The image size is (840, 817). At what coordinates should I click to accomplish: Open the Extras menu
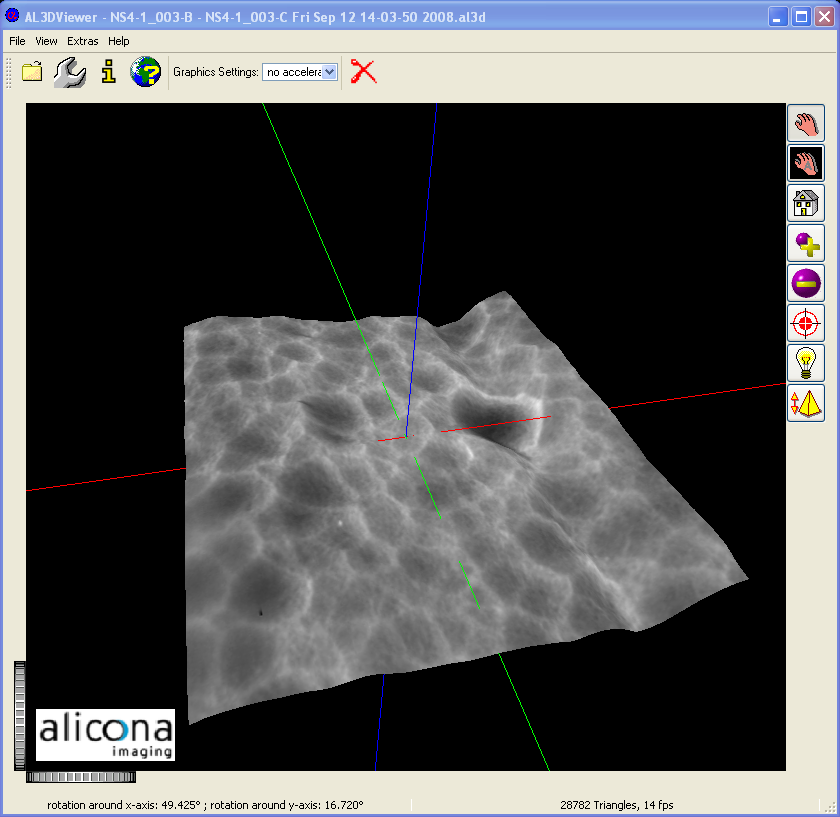(83, 41)
